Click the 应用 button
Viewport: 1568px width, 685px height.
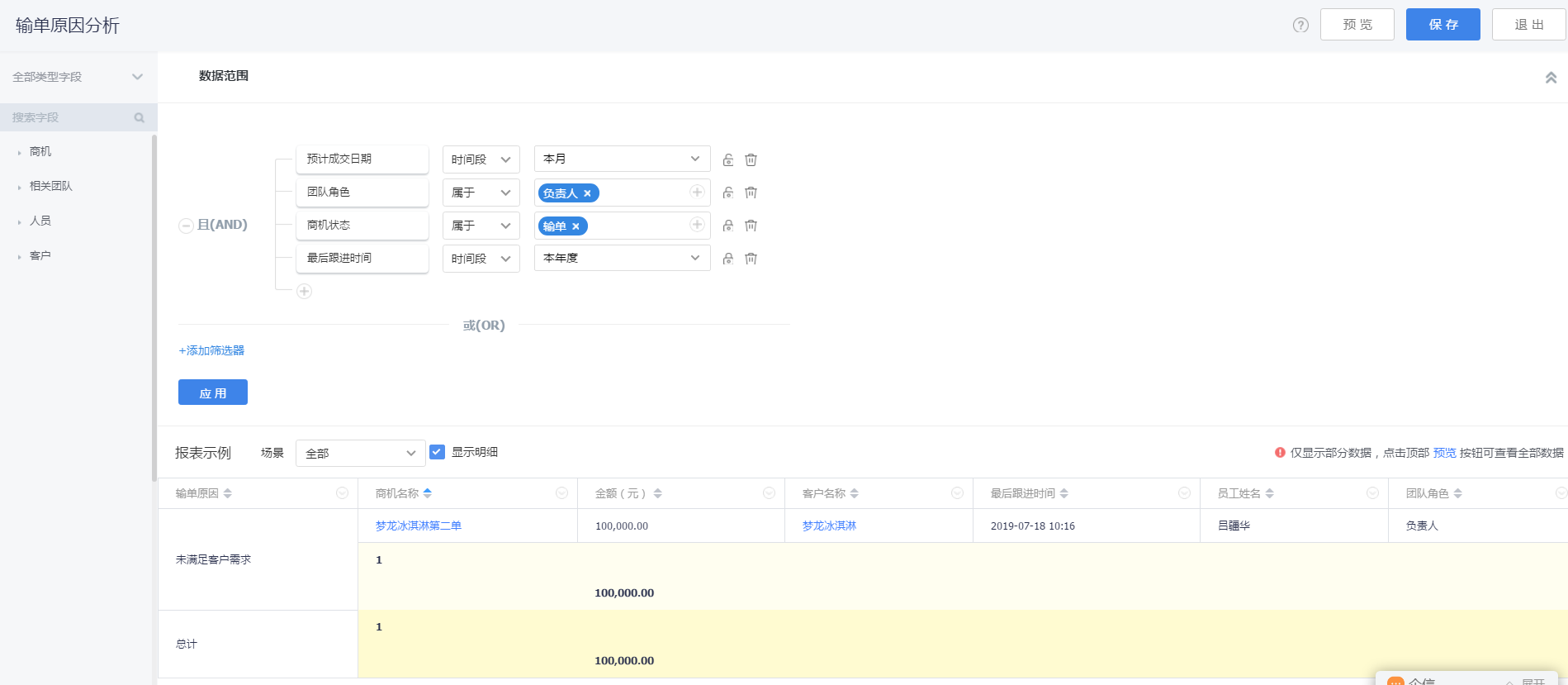pyautogui.click(x=213, y=392)
